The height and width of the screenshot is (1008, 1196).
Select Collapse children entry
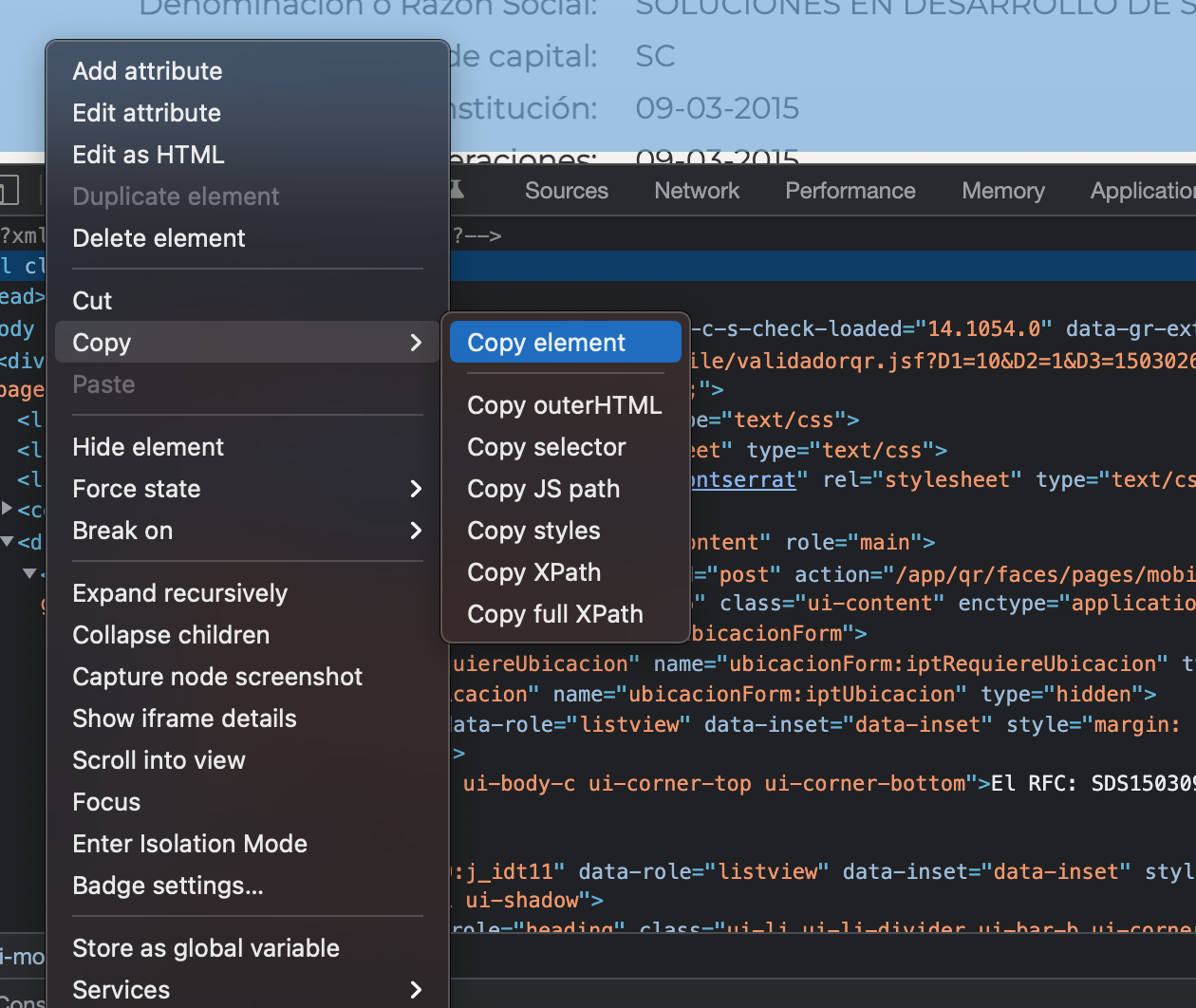(x=247, y=635)
